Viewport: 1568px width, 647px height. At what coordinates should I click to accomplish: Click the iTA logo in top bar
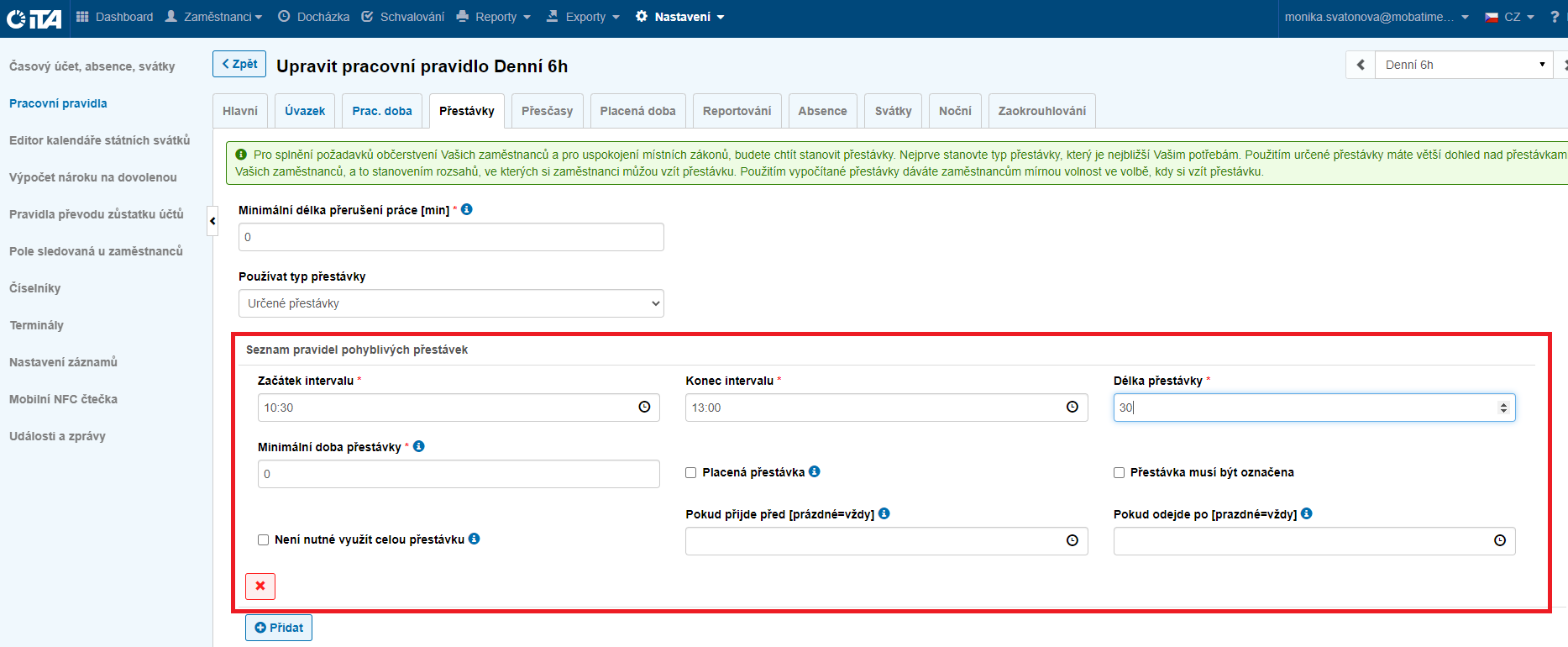click(x=34, y=18)
